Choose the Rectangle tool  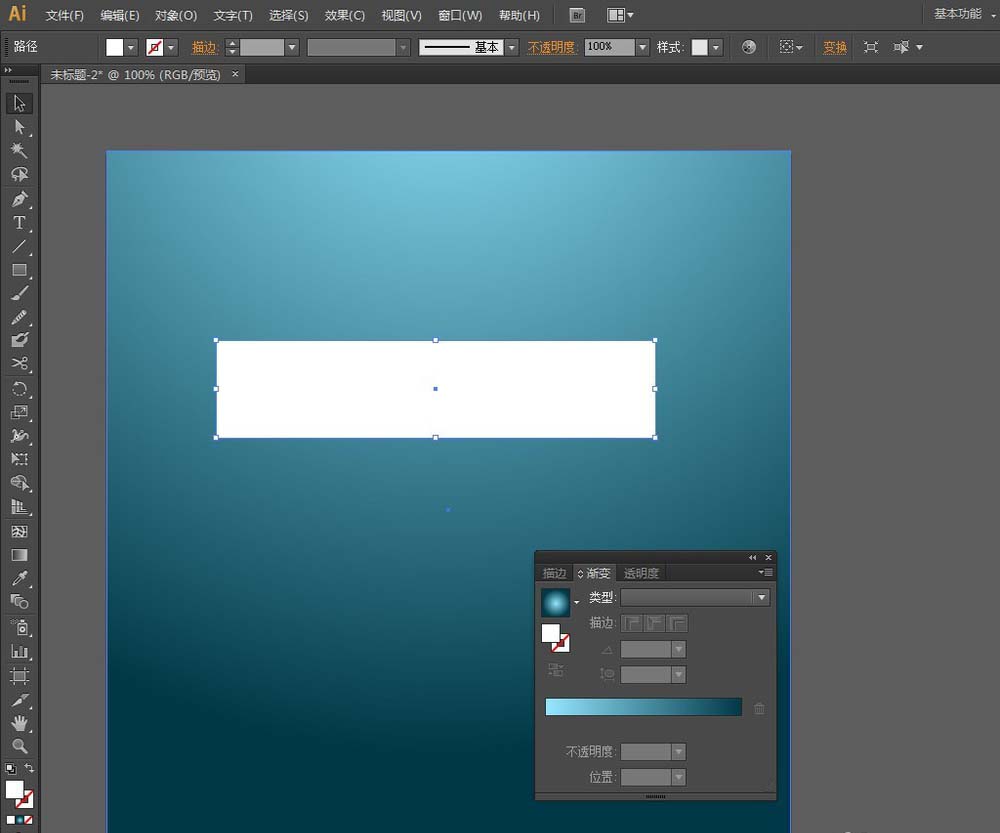click(19, 270)
